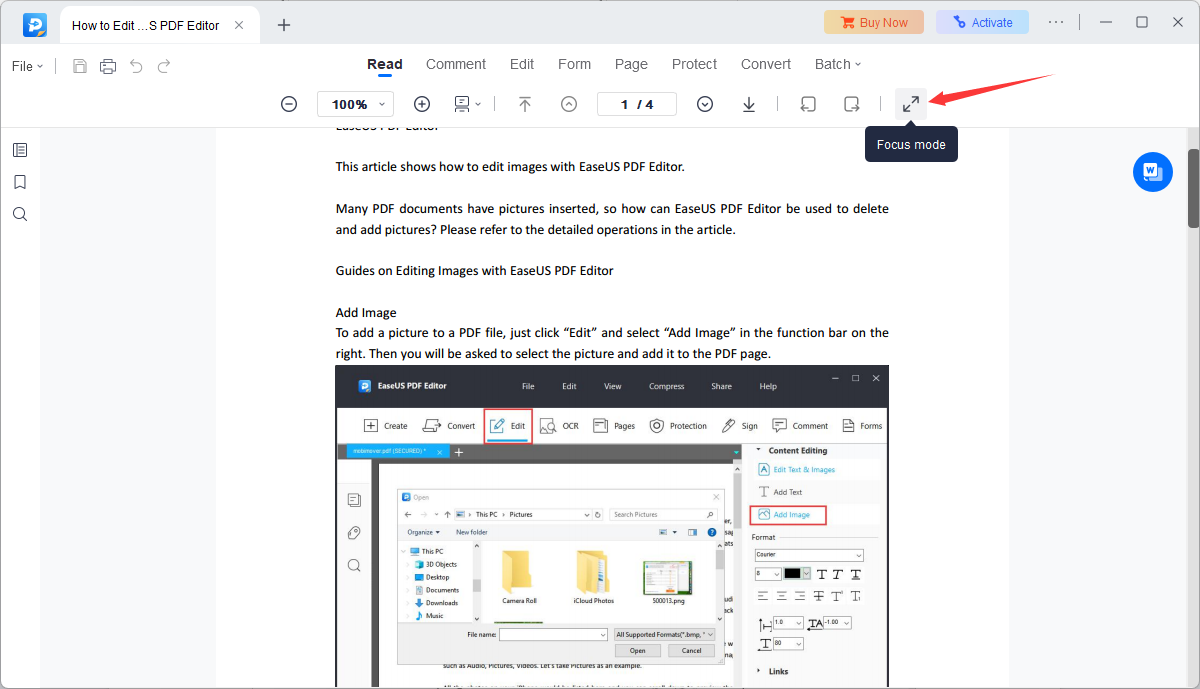Open the page thumbnails sidebar panel
Viewport: 1200px width, 689px height.
[x=20, y=150]
